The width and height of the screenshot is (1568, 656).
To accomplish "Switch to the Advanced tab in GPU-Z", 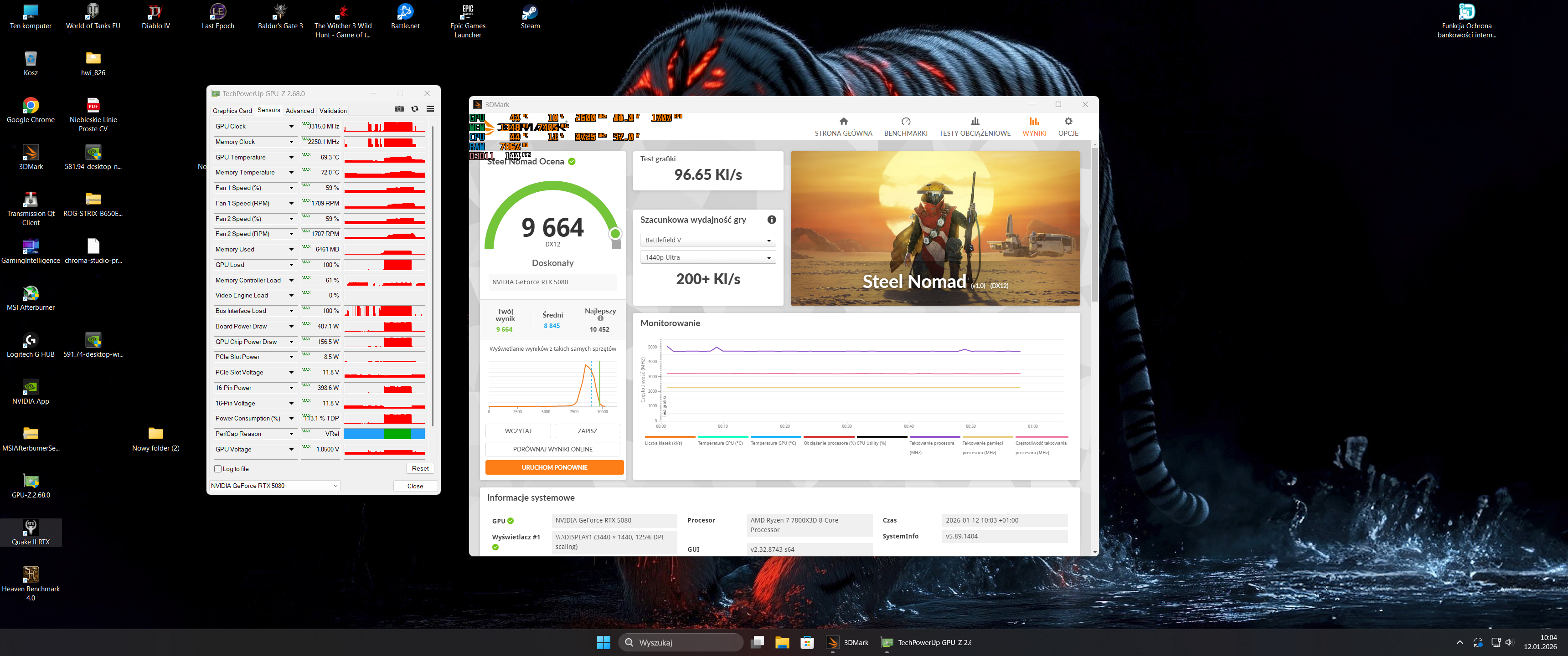I will (x=299, y=111).
